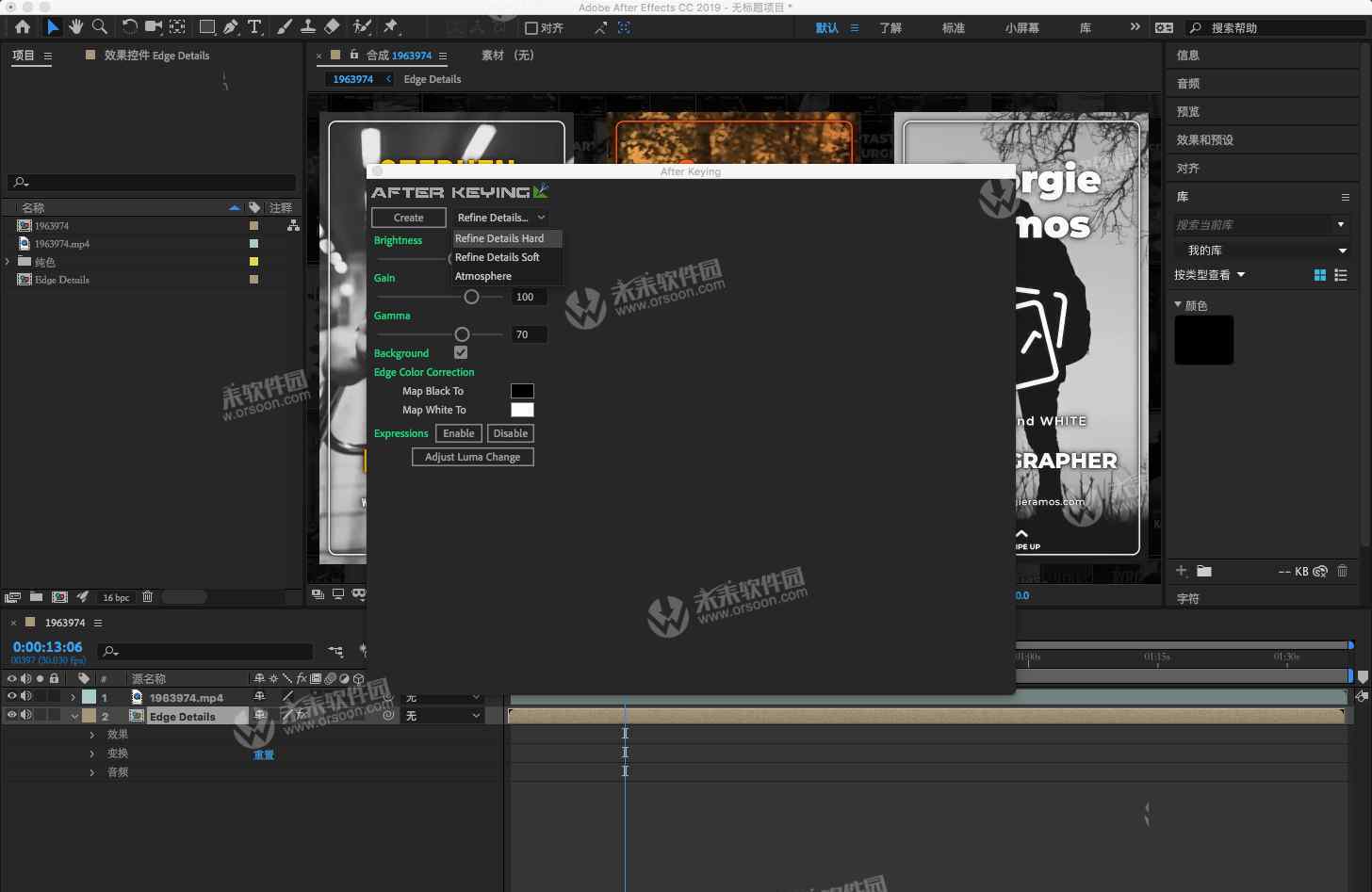This screenshot has height=892, width=1372.
Task: Delete library item with trash icon
Action: click(x=1343, y=571)
